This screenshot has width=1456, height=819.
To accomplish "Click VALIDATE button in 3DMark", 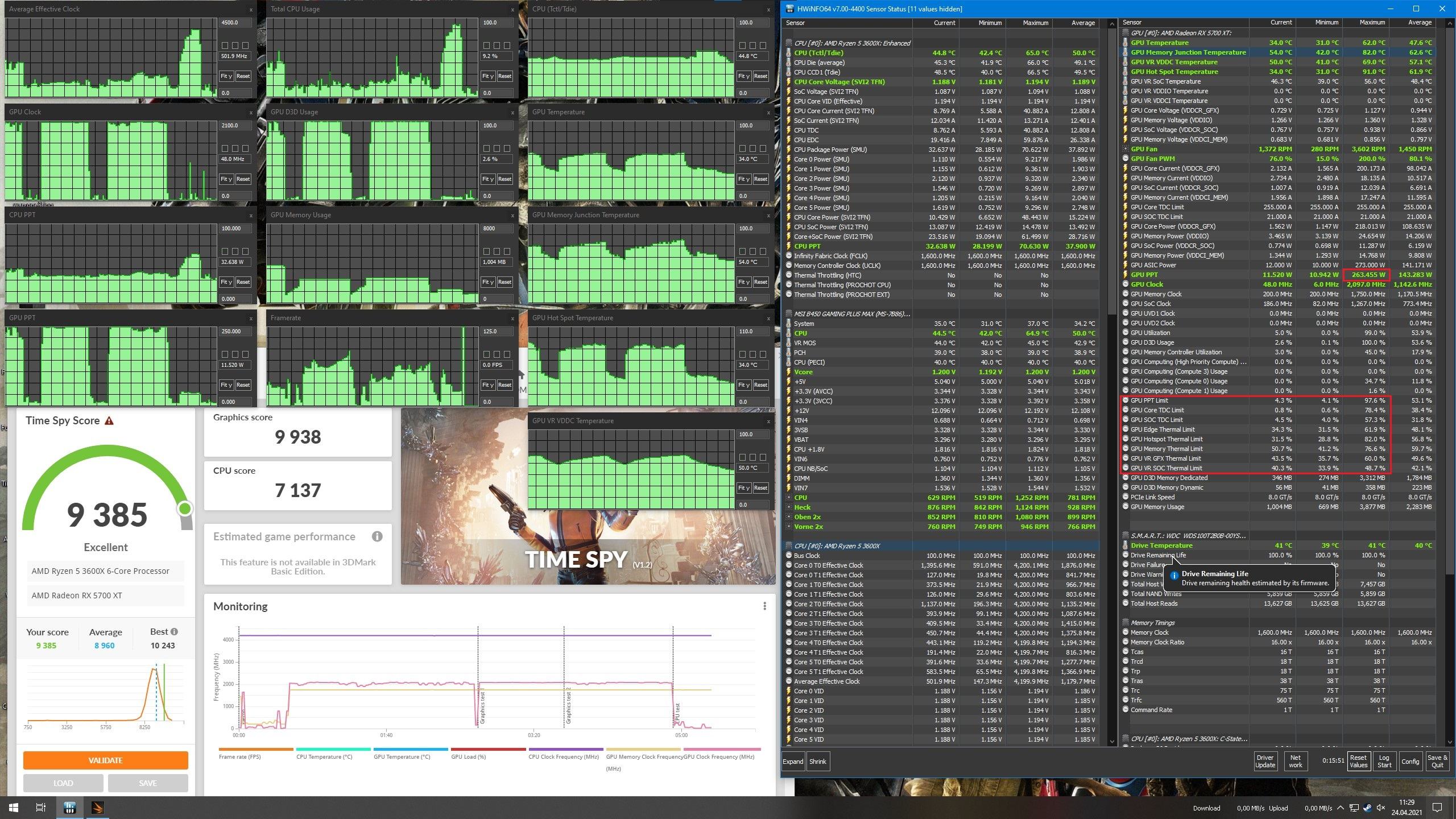I will 105,760.
